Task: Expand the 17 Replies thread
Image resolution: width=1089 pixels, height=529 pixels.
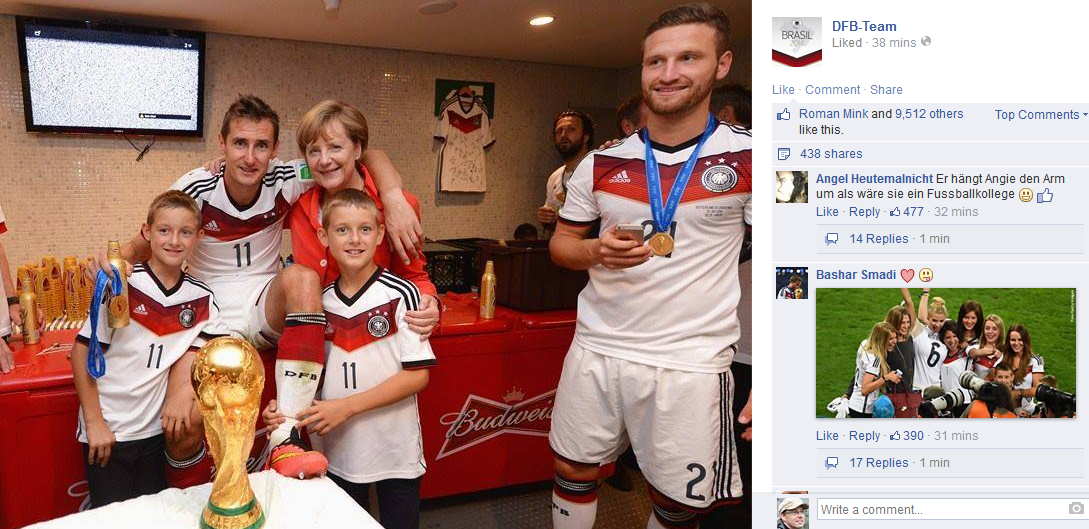Action: point(879,462)
